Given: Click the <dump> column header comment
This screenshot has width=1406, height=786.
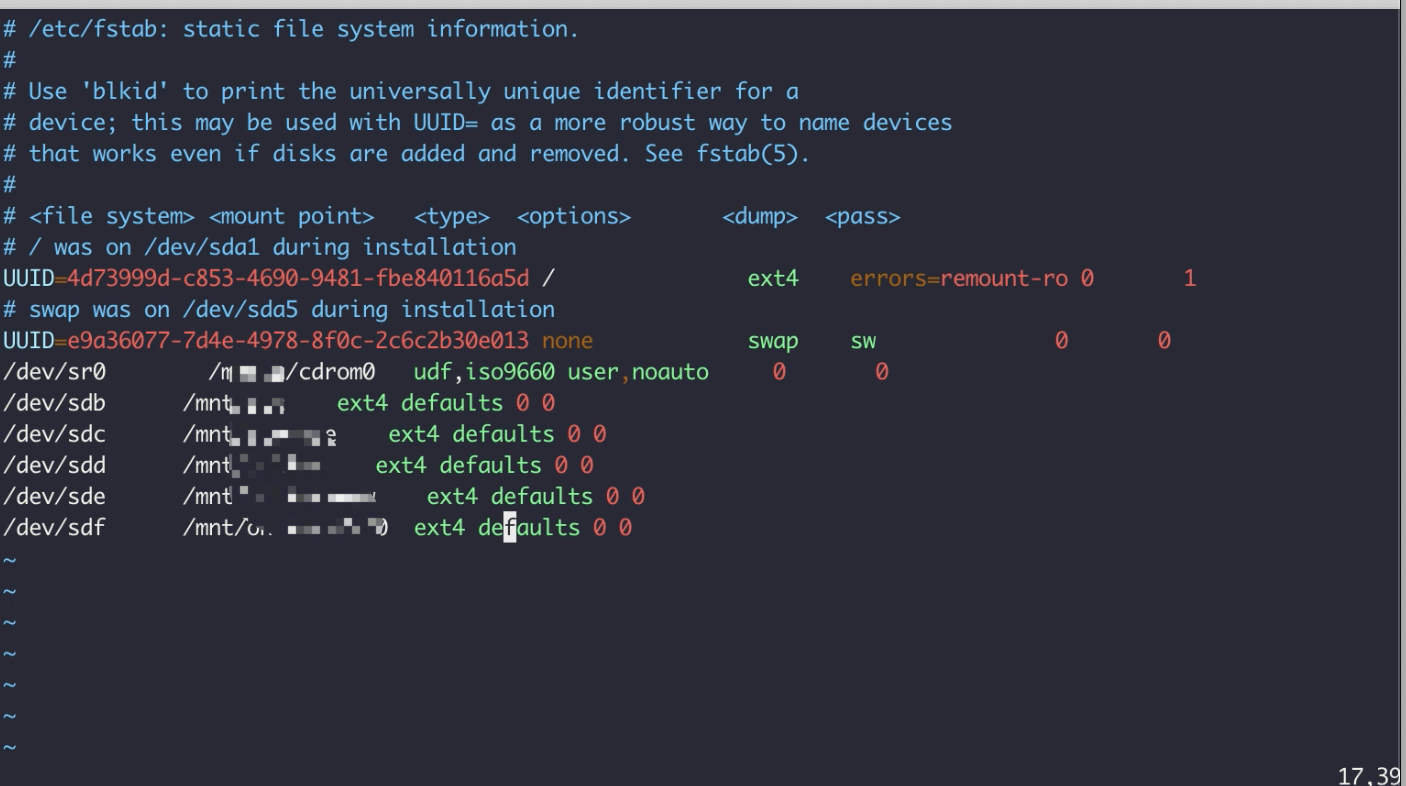Looking at the screenshot, I should pyautogui.click(x=760, y=216).
